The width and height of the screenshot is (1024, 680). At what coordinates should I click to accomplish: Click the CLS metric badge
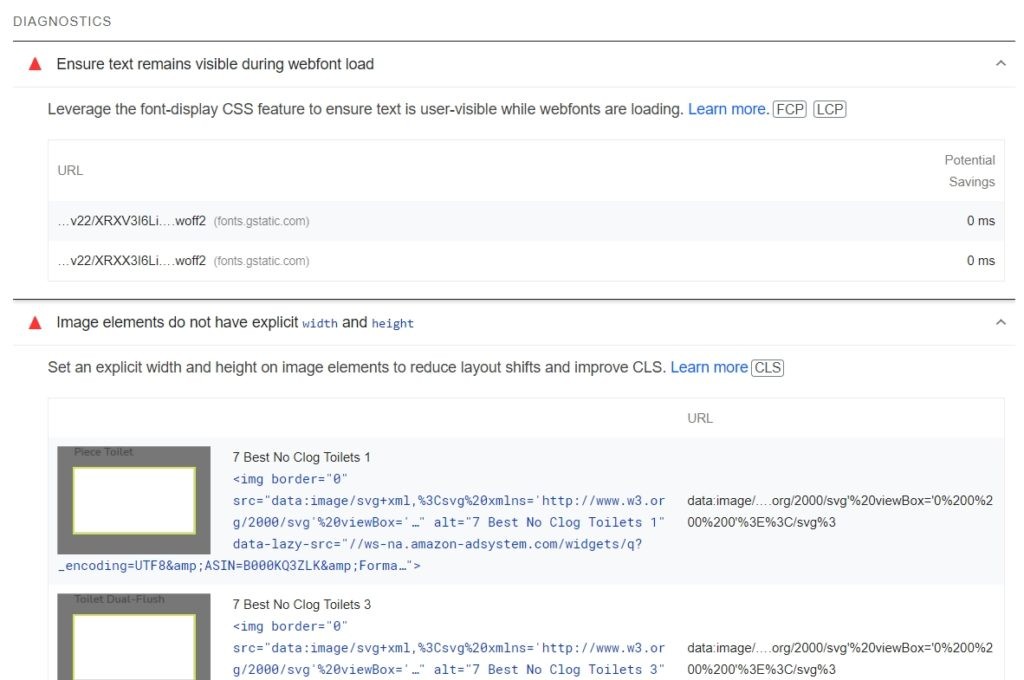pyautogui.click(x=768, y=367)
